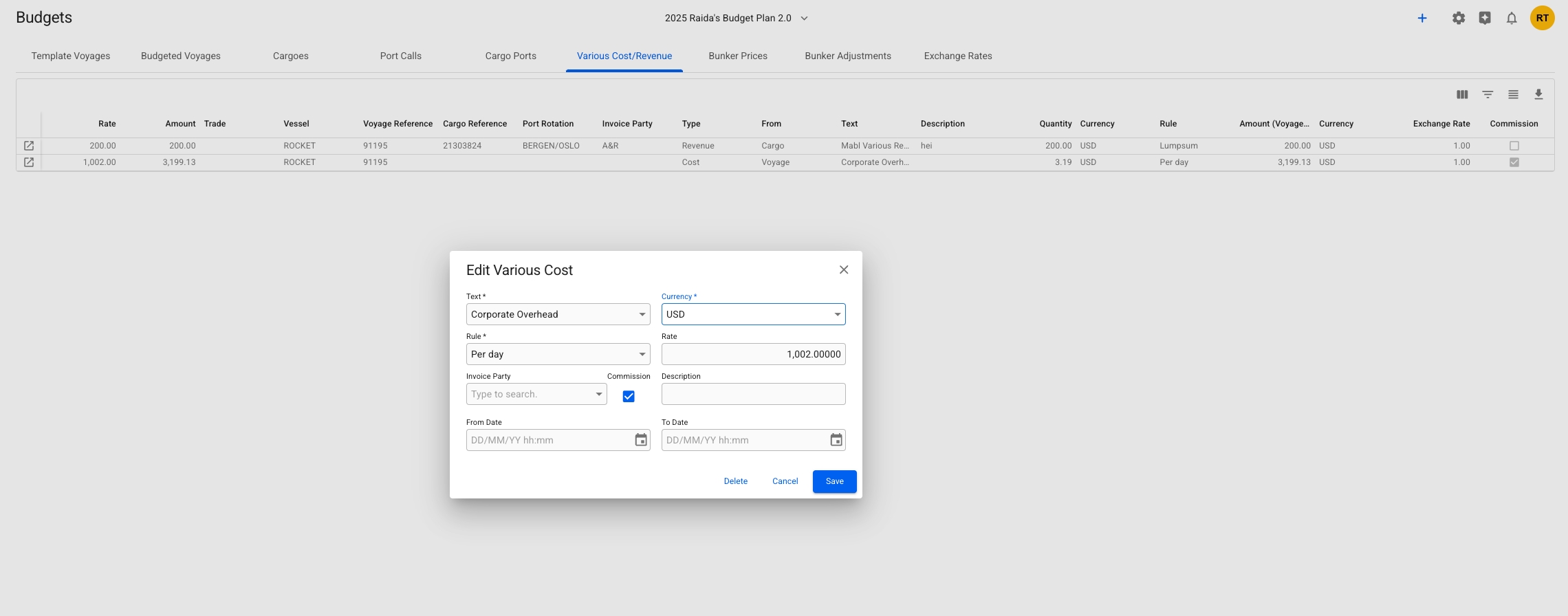Open the Corporate Overhead row edit icon
1568x616 pixels.
[x=29, y=162]
